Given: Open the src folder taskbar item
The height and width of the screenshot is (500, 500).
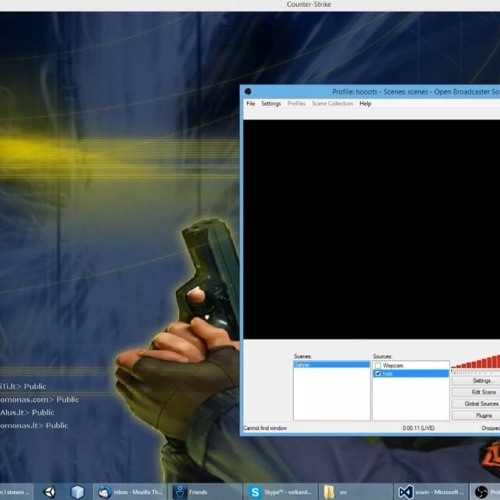Looking at the screenshot, I should (x=355, y=492).
